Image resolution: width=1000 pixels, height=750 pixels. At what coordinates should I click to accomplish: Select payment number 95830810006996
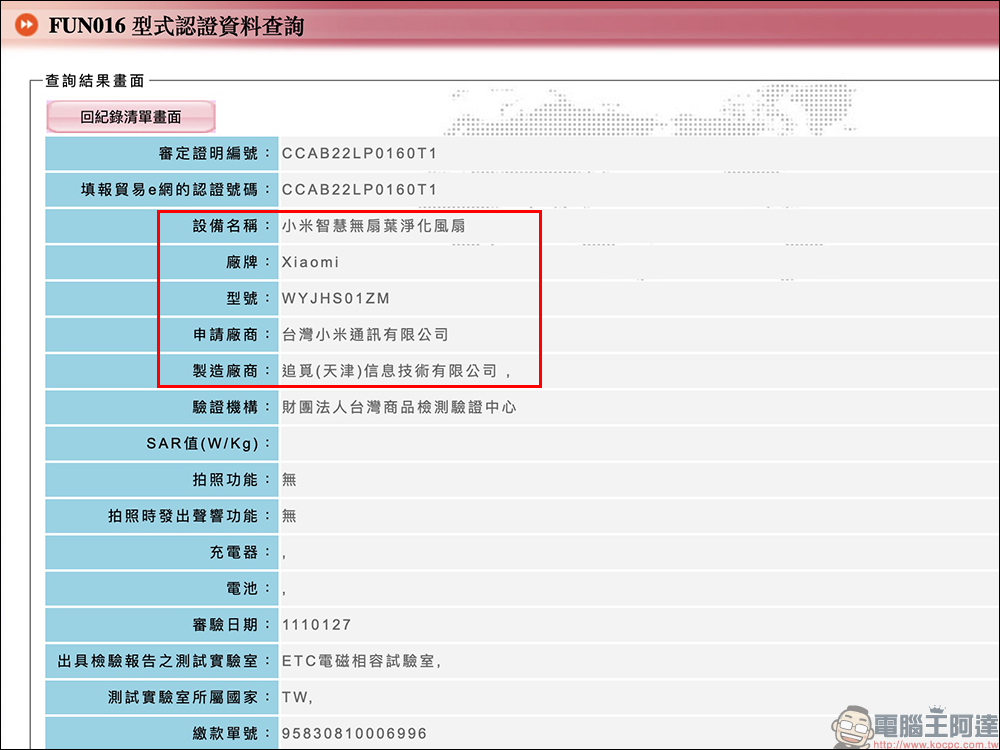coord(355,733)
